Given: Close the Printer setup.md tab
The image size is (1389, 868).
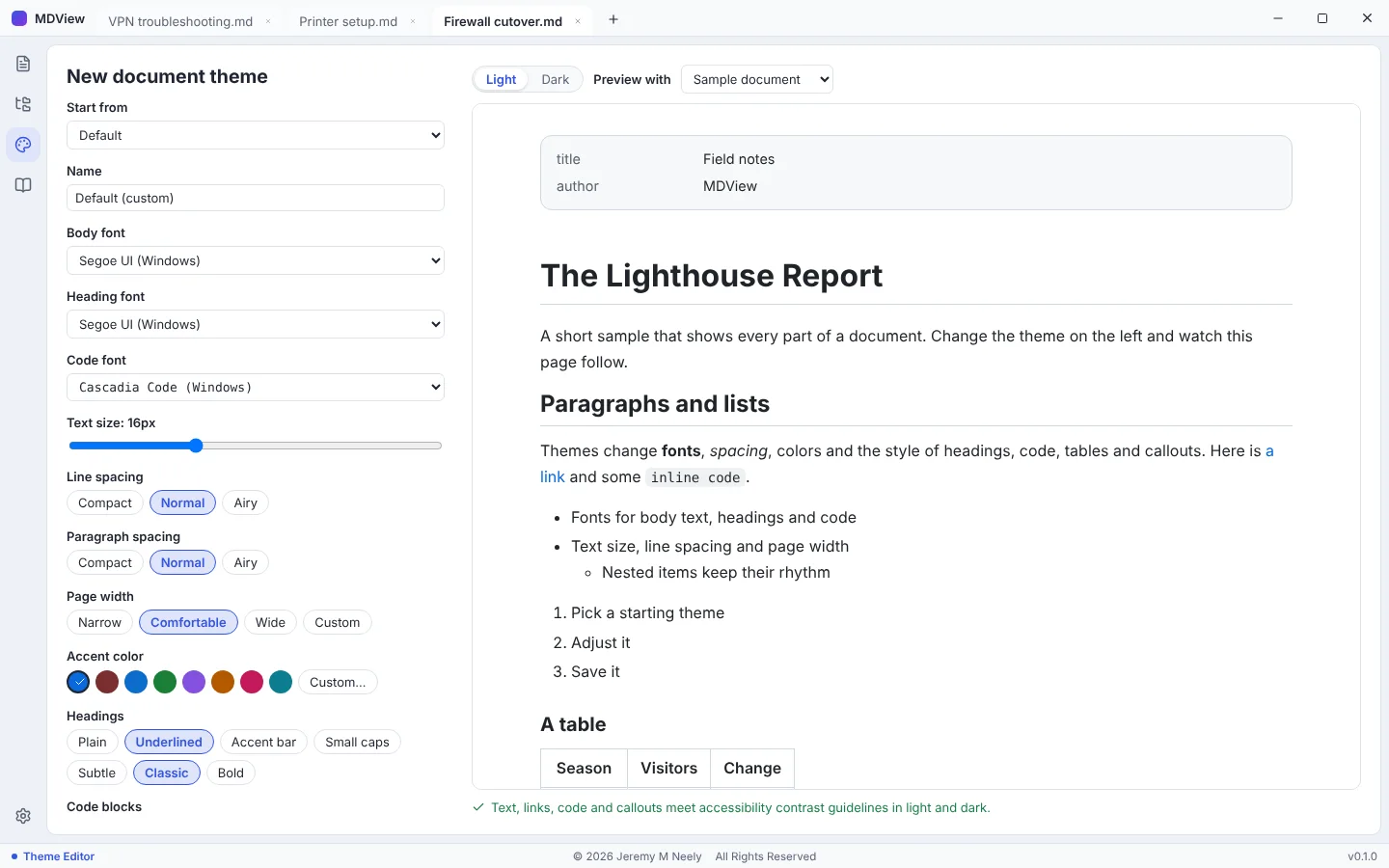Looking at the screenshot, I should (413, 21).
